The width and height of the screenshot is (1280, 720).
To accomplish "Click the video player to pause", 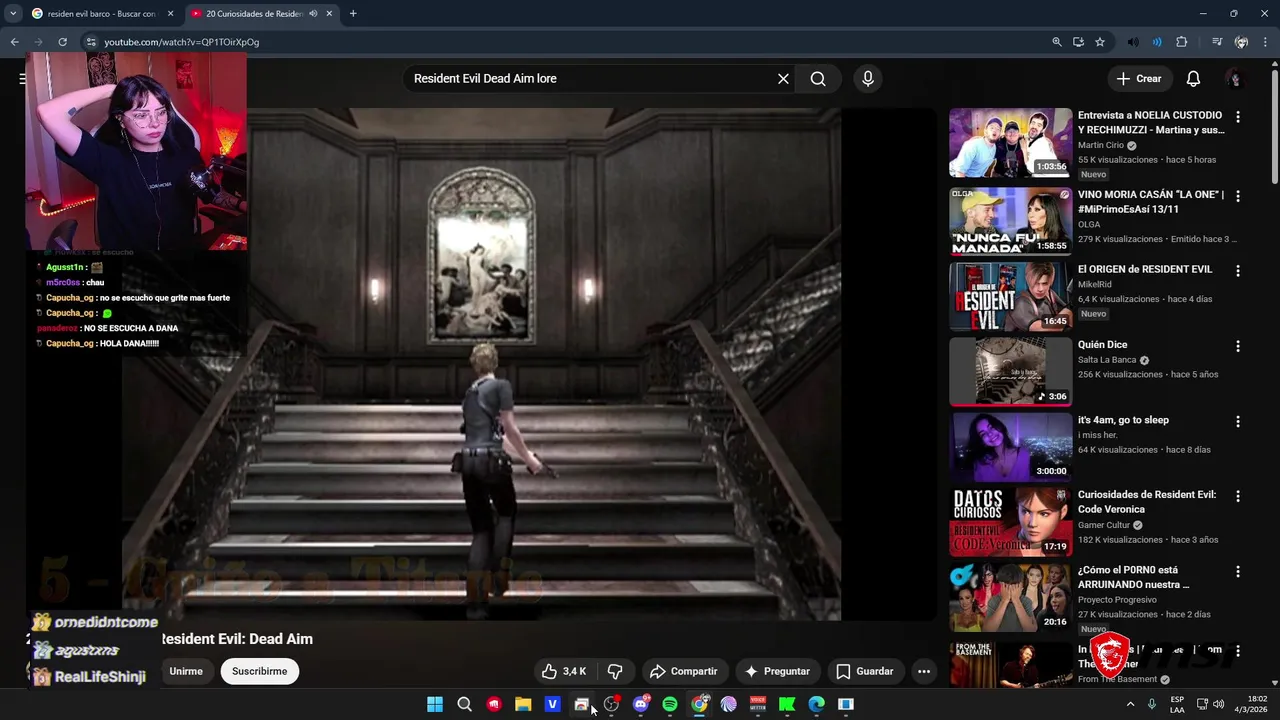I will [481, 364].
